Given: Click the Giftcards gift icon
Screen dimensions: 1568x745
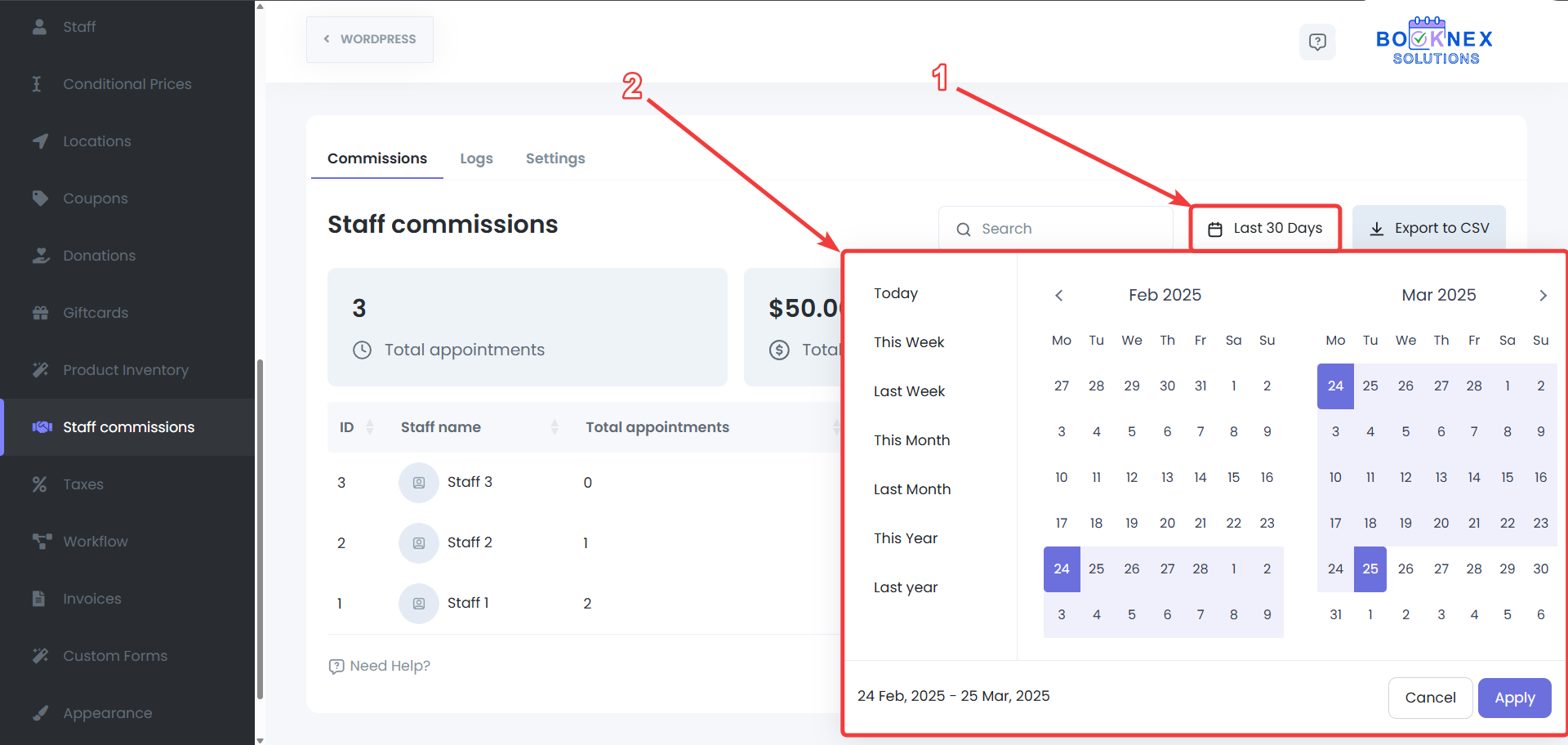Looking at the screenshot, I should [40, 313].
